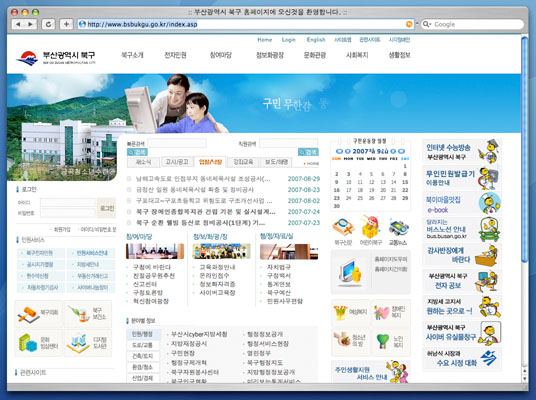Image resolution: width=536 pixels, height=400 pixels.
Task: Click the Safari back arrow button
Action: coord(18,24)
